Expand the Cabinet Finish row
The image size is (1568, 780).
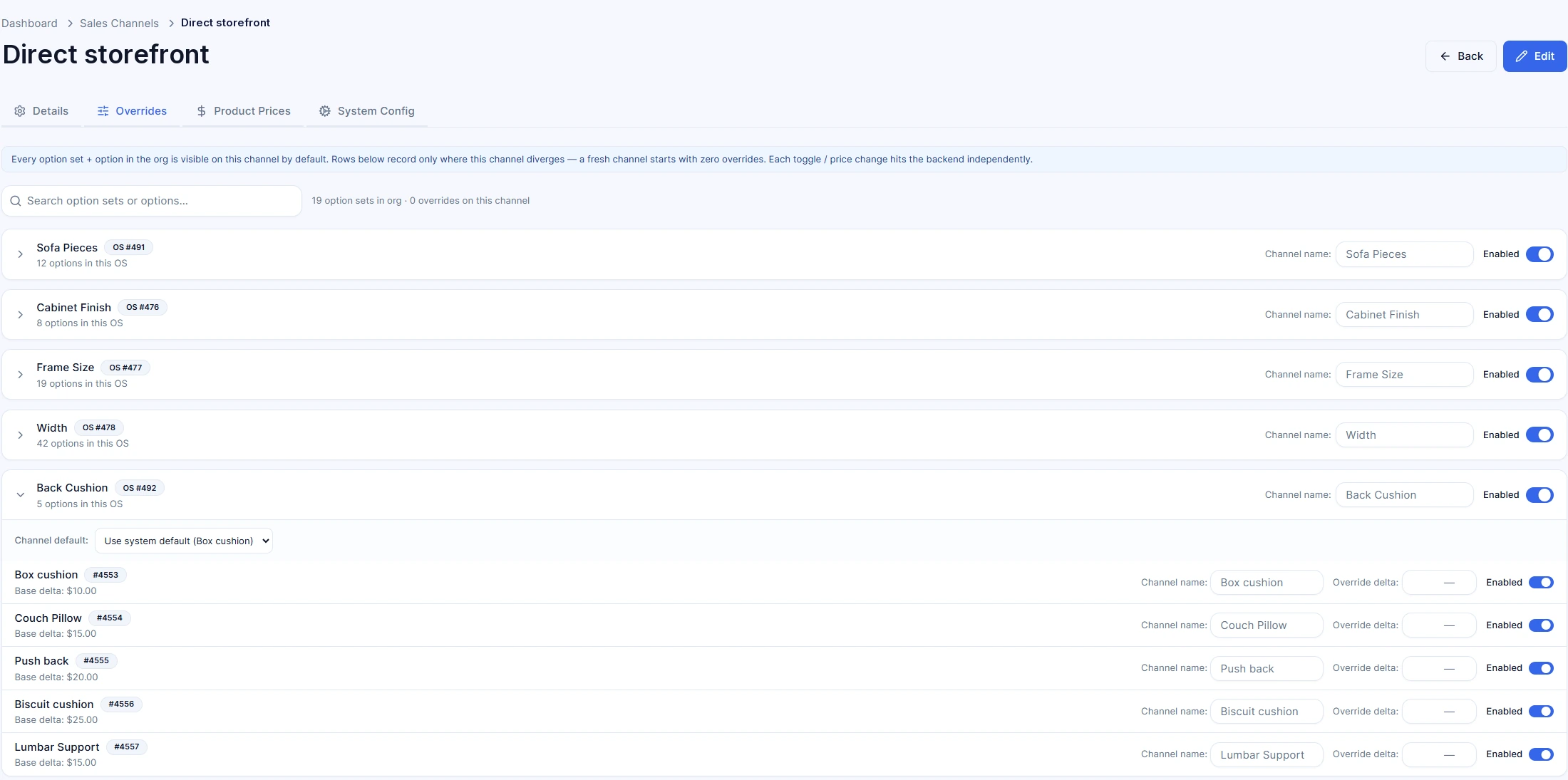21,315
